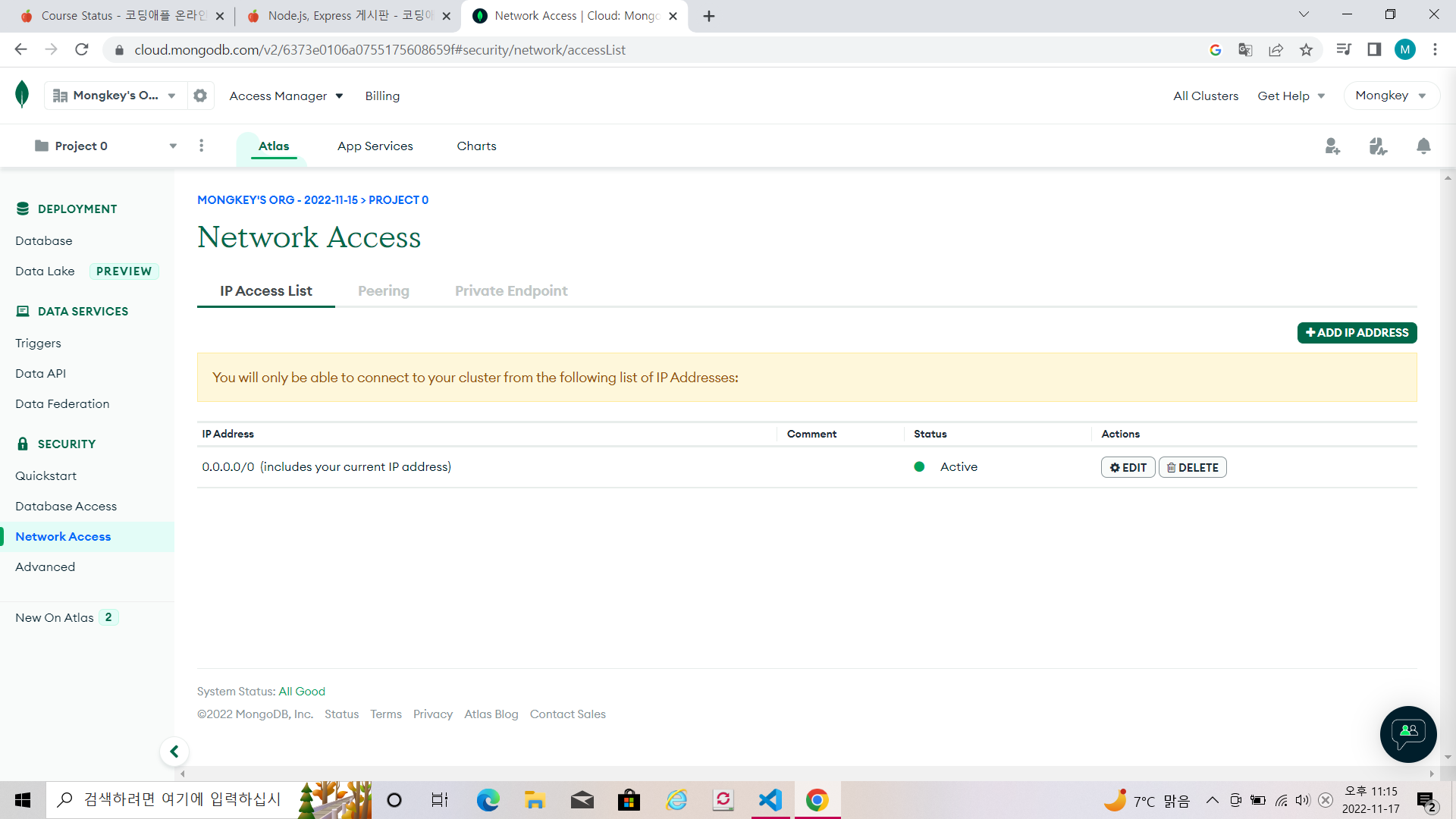Screen dimensions: 1456x819
Task: Click Google icon in address bar
Action: (1215, 50)
